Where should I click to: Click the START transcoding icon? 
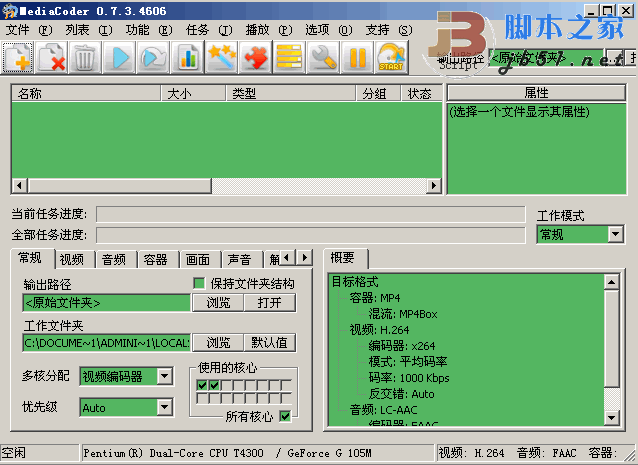pyautogui.click(x=391, y=57)
